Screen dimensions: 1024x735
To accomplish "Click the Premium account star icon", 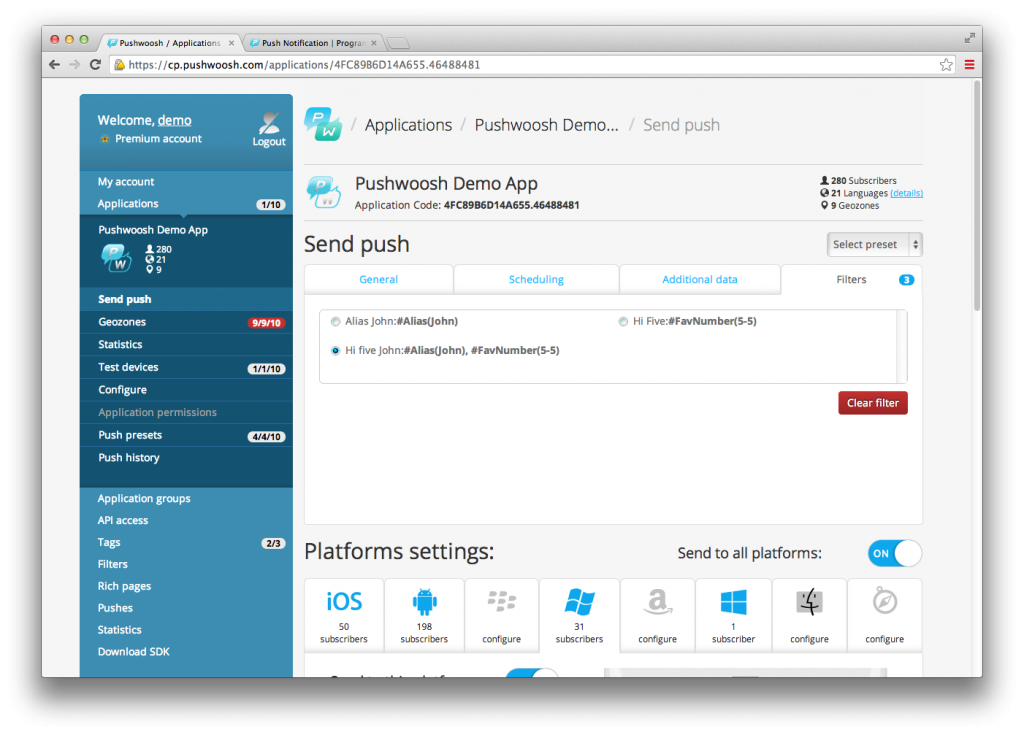I will coord(104,139).
